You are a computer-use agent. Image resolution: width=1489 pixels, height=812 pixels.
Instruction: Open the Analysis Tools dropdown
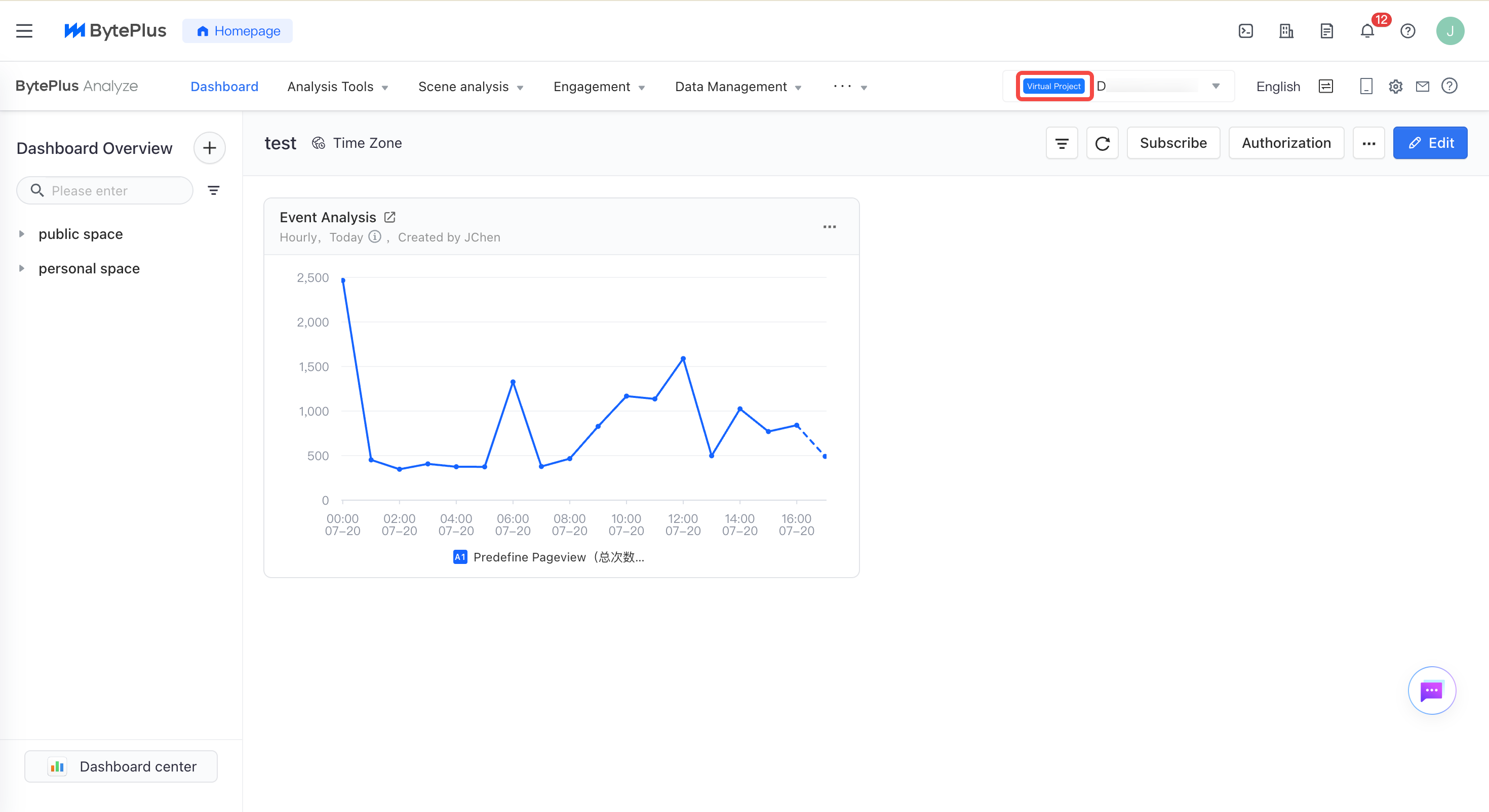(338, 87)
